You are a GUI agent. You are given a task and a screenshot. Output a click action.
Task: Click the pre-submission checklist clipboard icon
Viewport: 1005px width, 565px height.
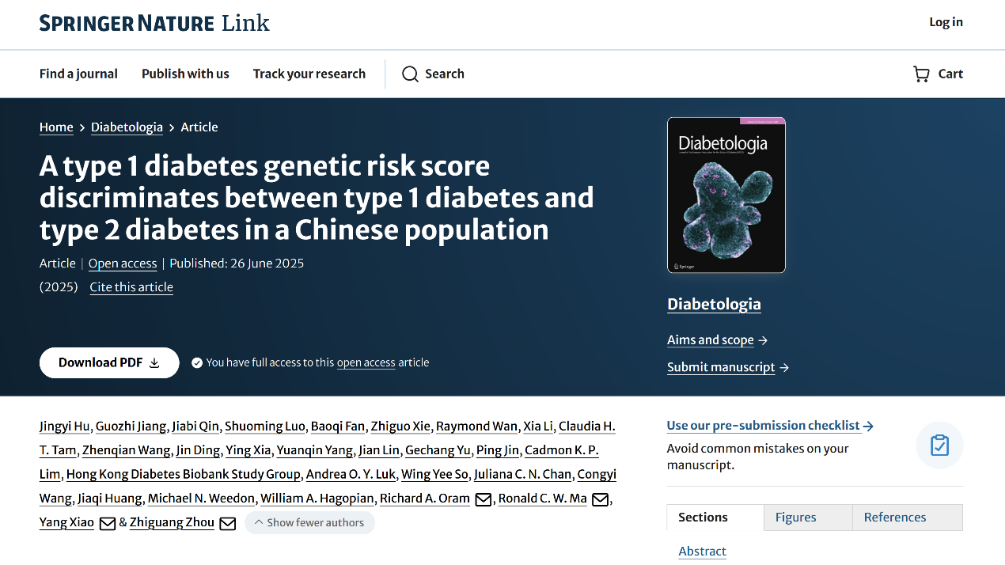[939, 445]
